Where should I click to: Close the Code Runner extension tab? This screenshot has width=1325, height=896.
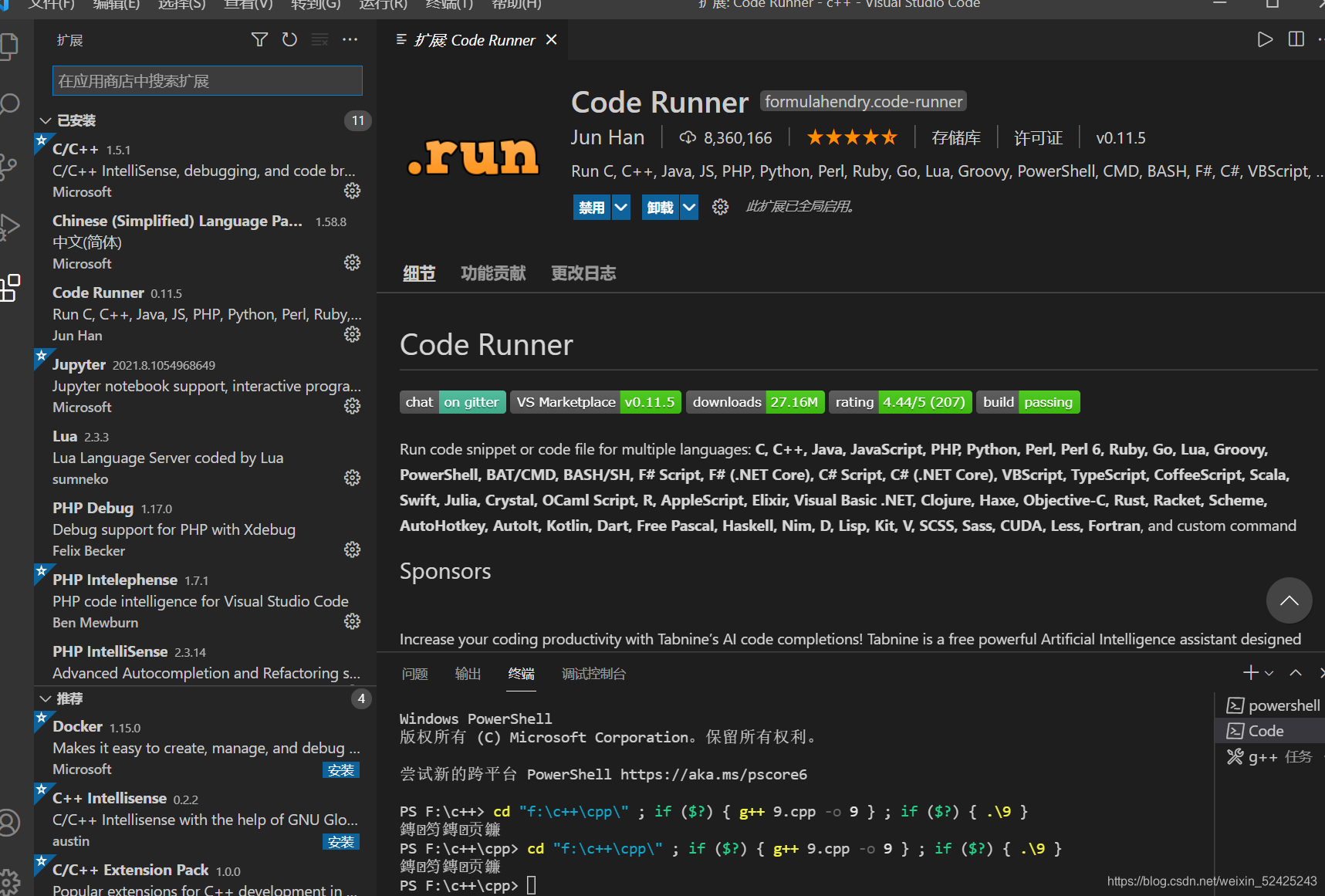(551, 39)
